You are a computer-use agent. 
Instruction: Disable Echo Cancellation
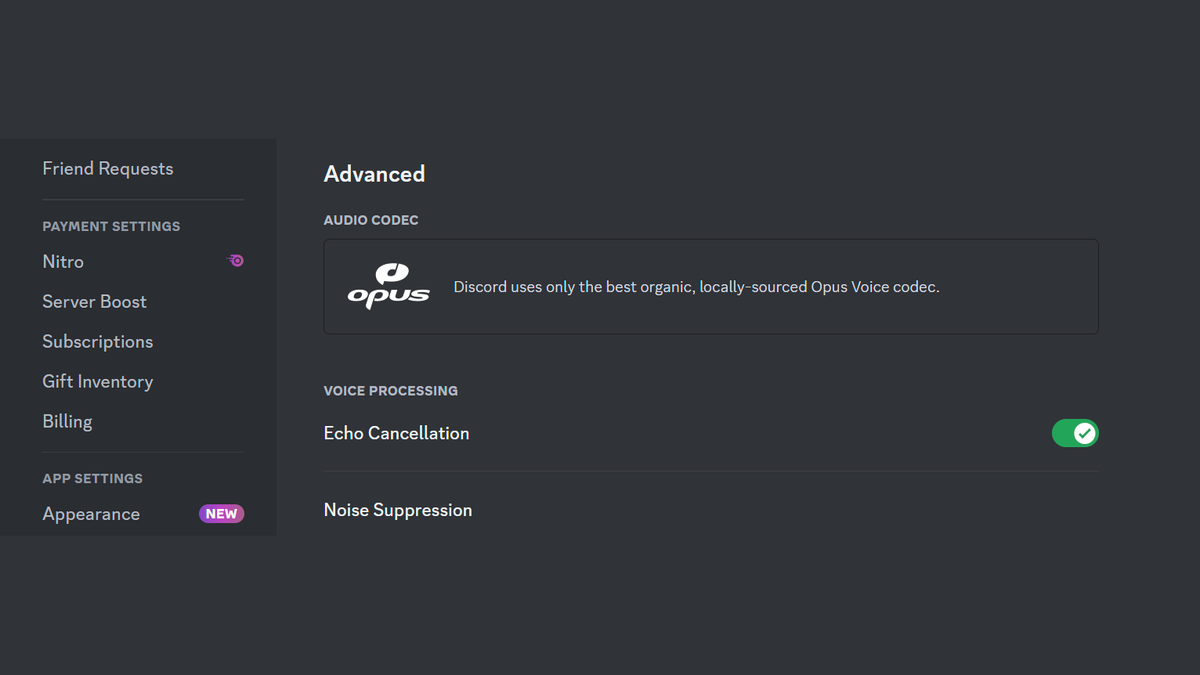(1075, 433)
